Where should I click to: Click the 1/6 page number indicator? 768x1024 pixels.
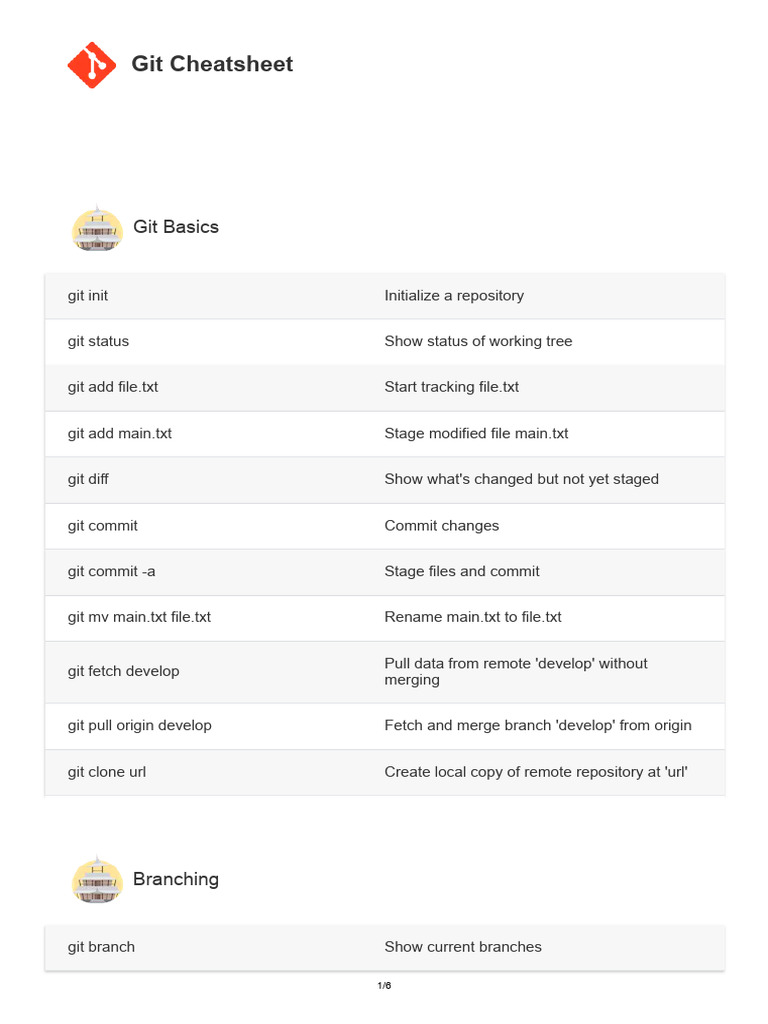coord(384,986)
